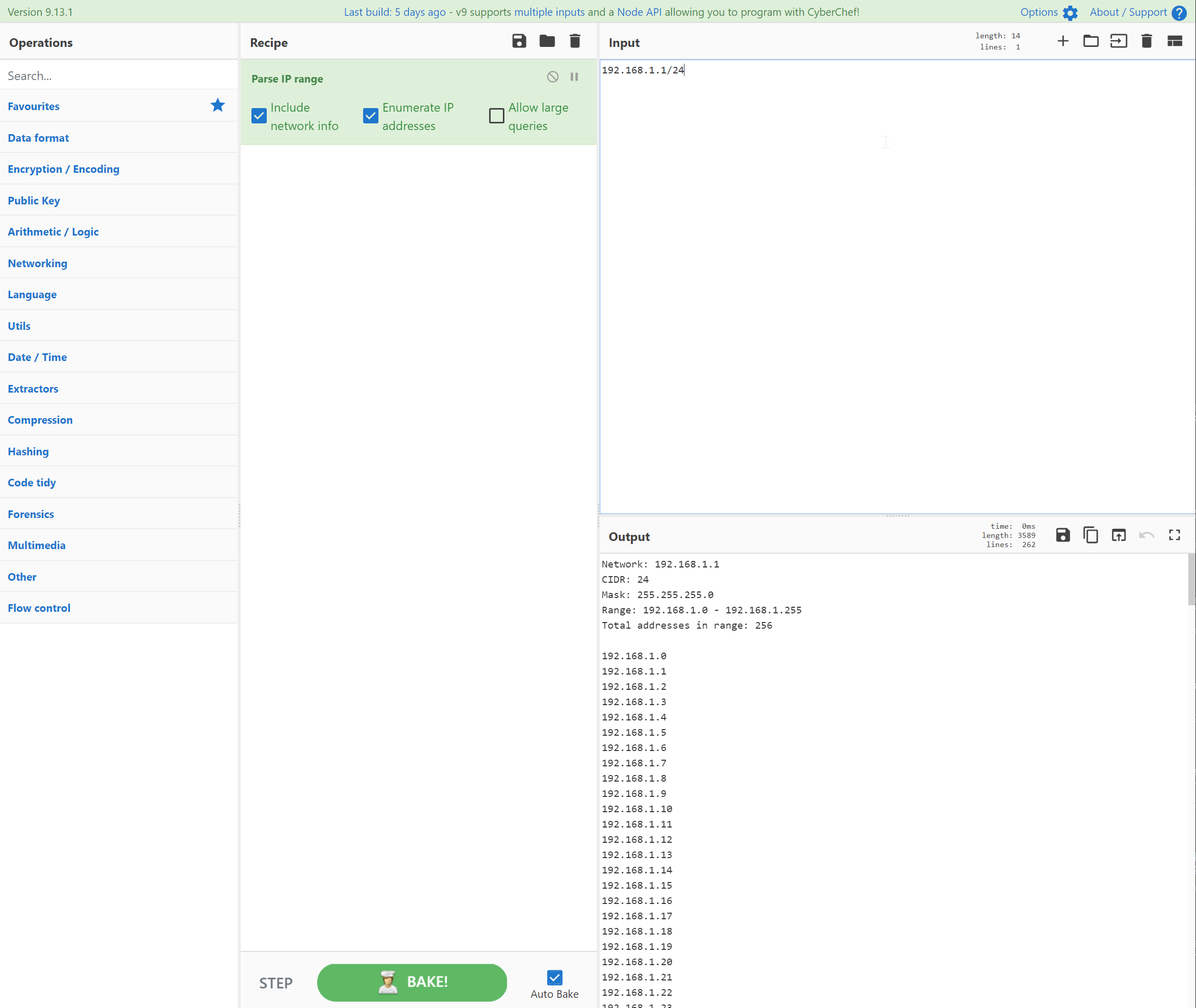The height and width of the screenshot is (1008, 1196).
Task: Enable Allow large queries
Action: click(496, 116)
